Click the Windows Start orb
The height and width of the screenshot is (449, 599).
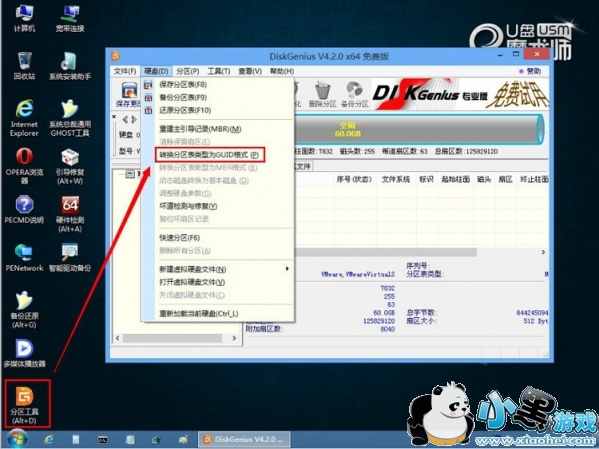click(17, 439)
